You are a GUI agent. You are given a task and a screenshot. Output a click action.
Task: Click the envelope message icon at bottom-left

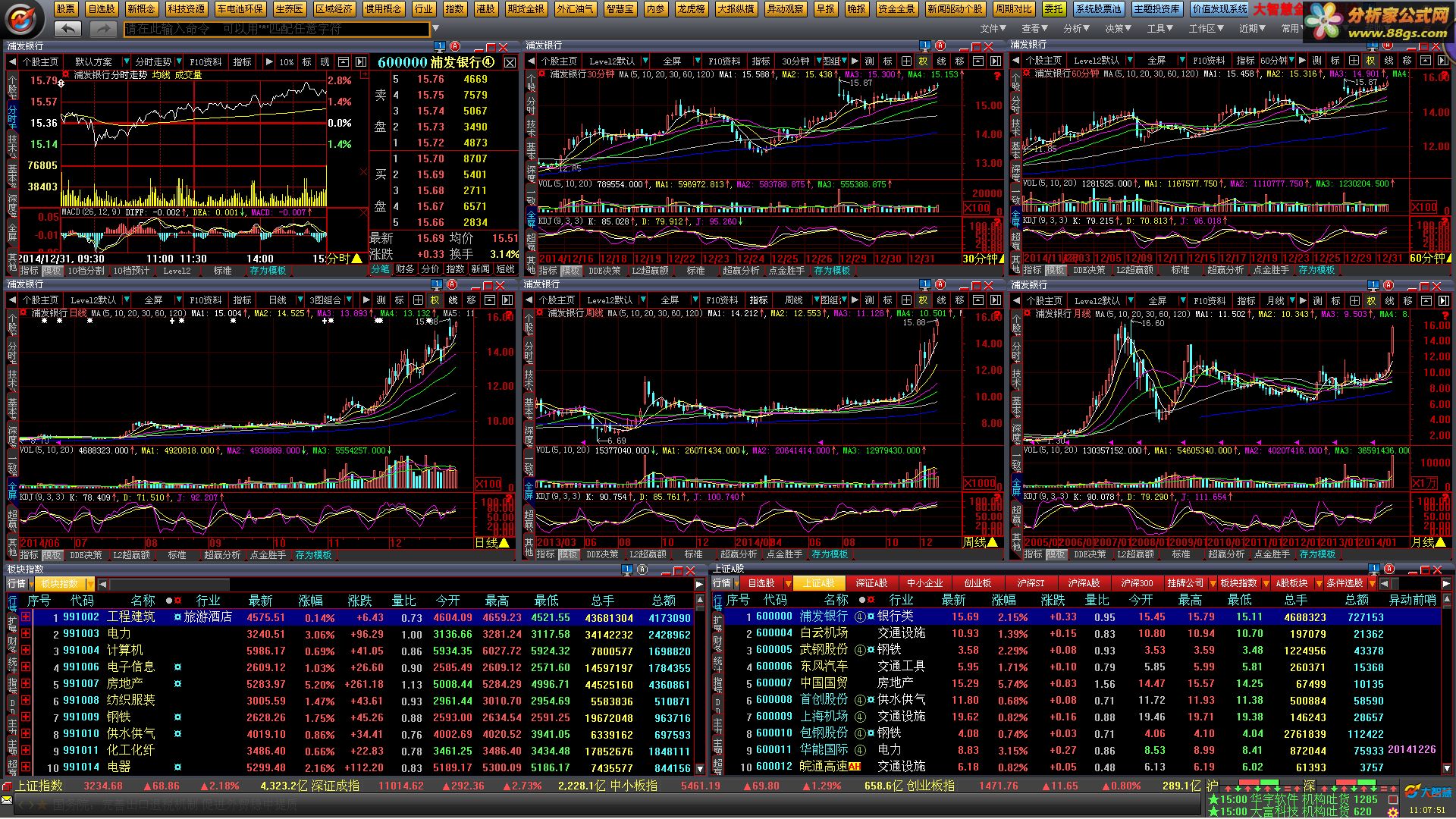[8, 801]
